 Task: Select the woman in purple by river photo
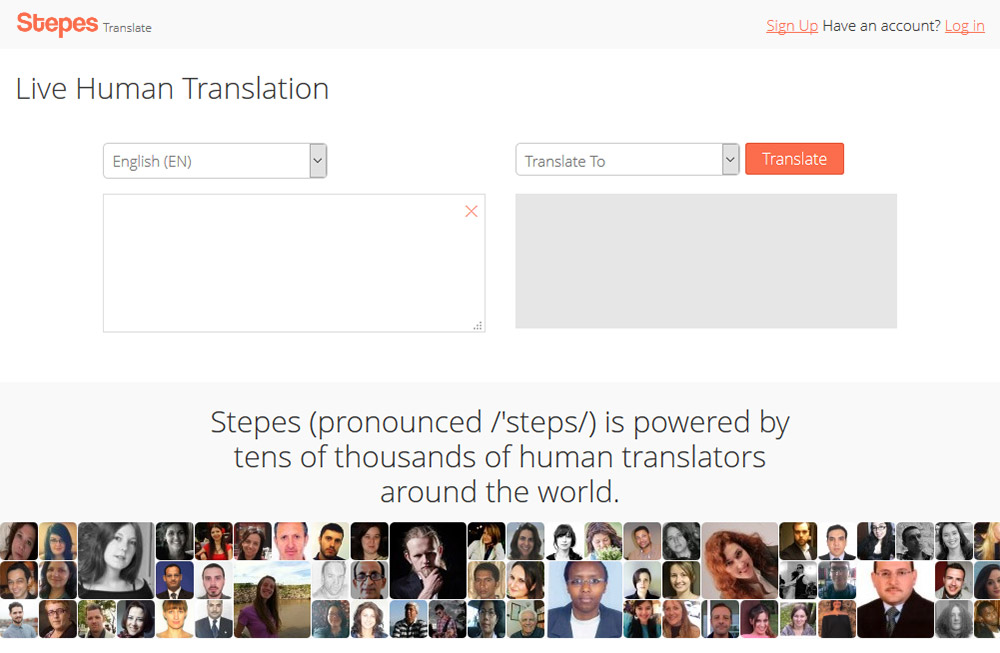point(272,599)
